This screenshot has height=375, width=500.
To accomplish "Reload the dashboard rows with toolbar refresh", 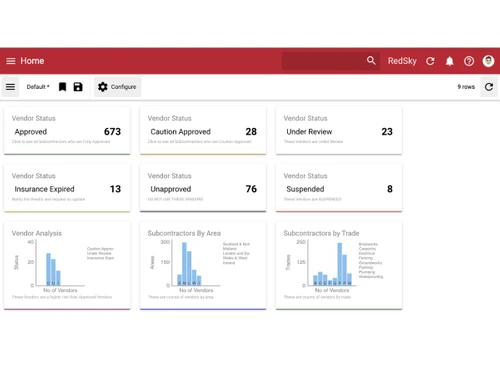I will click(489, 87).
